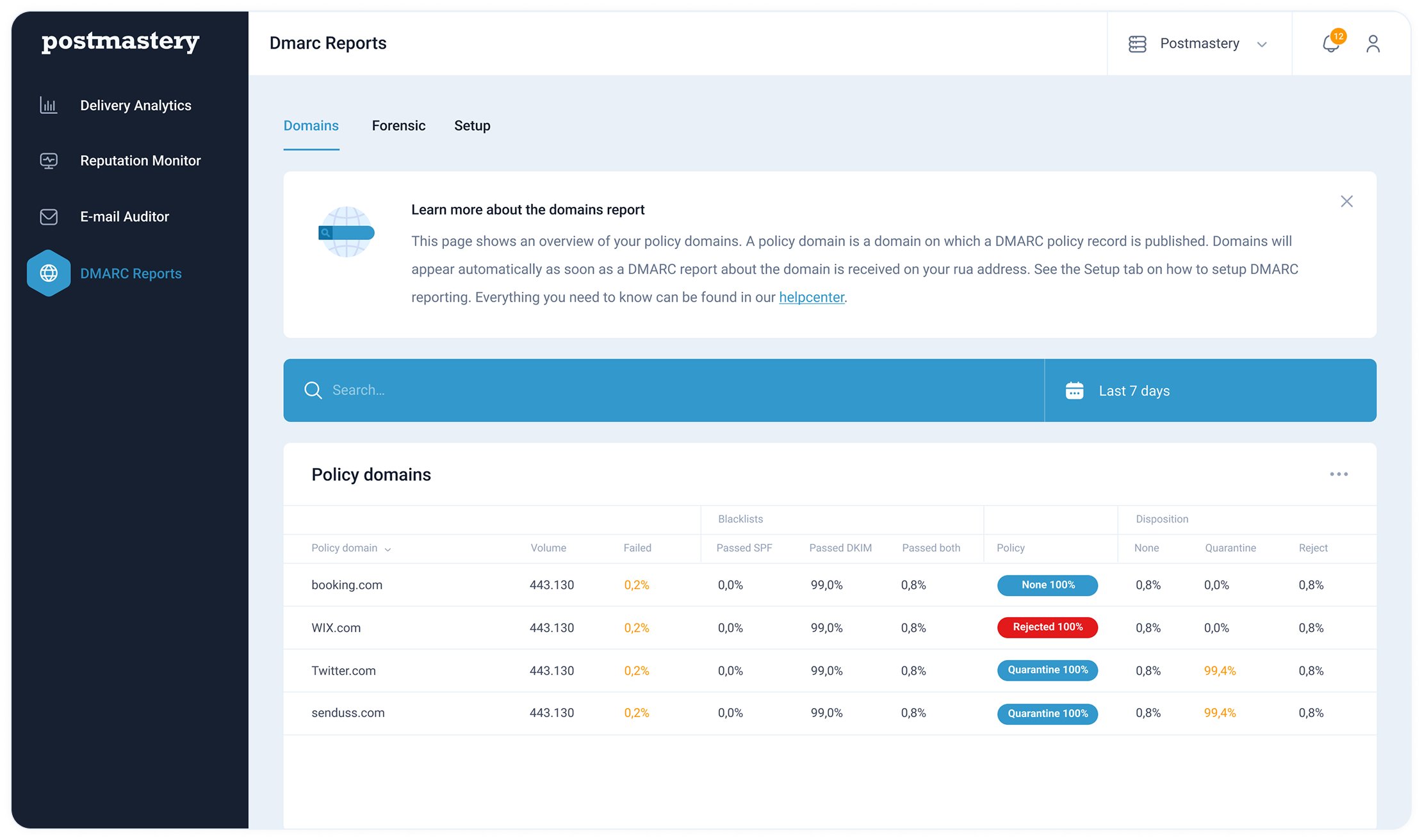Open the Postmastery workspace dropdown chevron

tap(1261, 44)
